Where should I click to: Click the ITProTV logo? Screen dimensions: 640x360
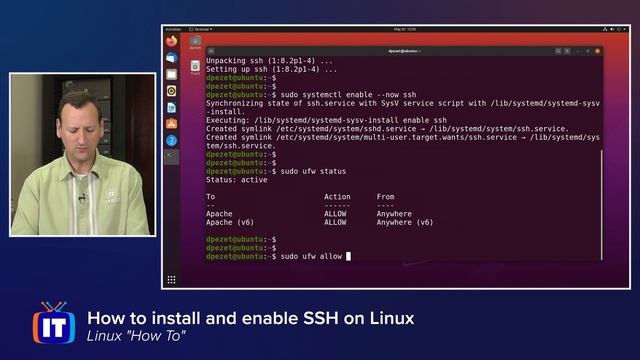click(x=54, y=323)
